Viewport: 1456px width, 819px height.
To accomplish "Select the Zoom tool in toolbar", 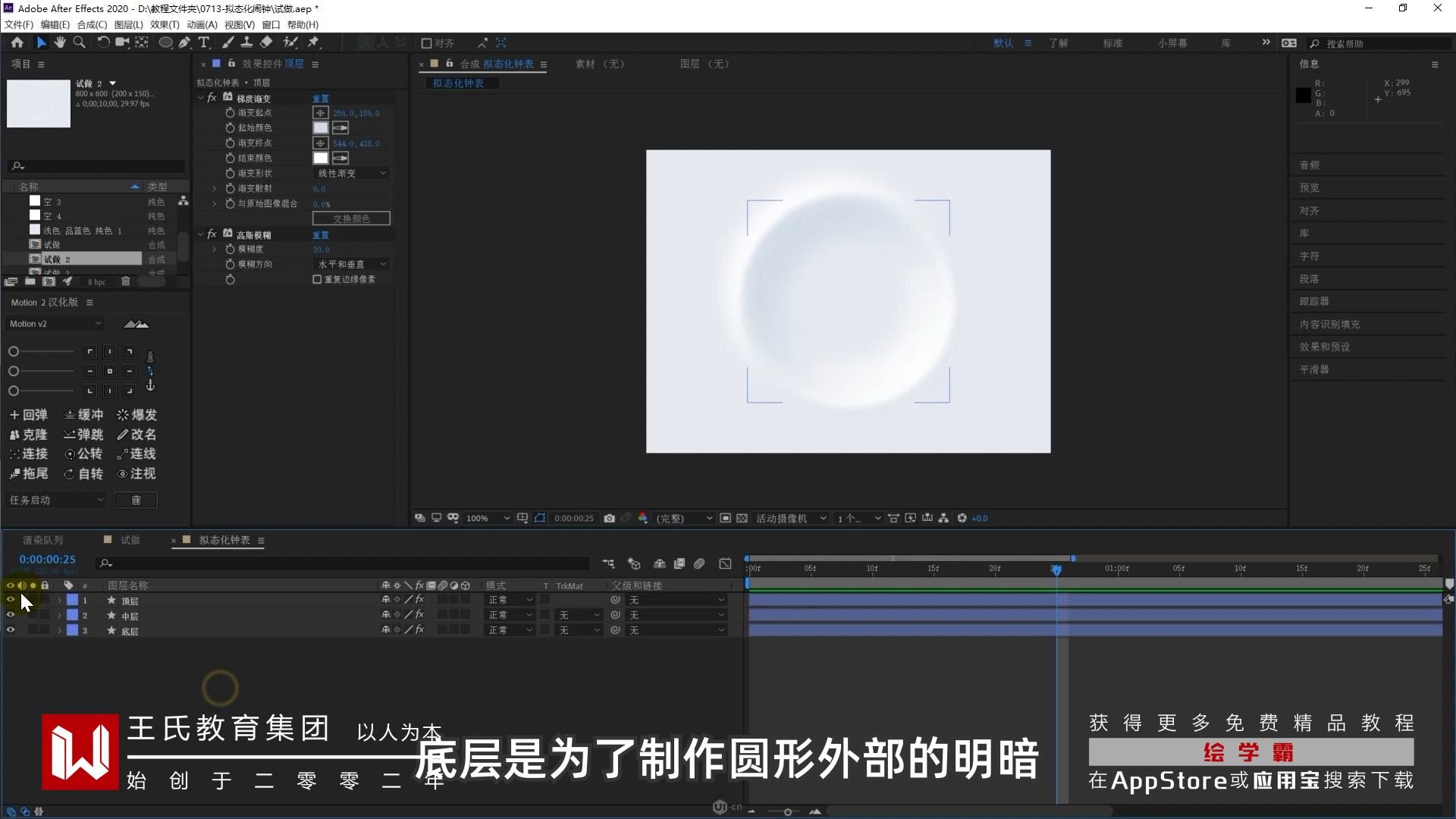I will 79,42.
